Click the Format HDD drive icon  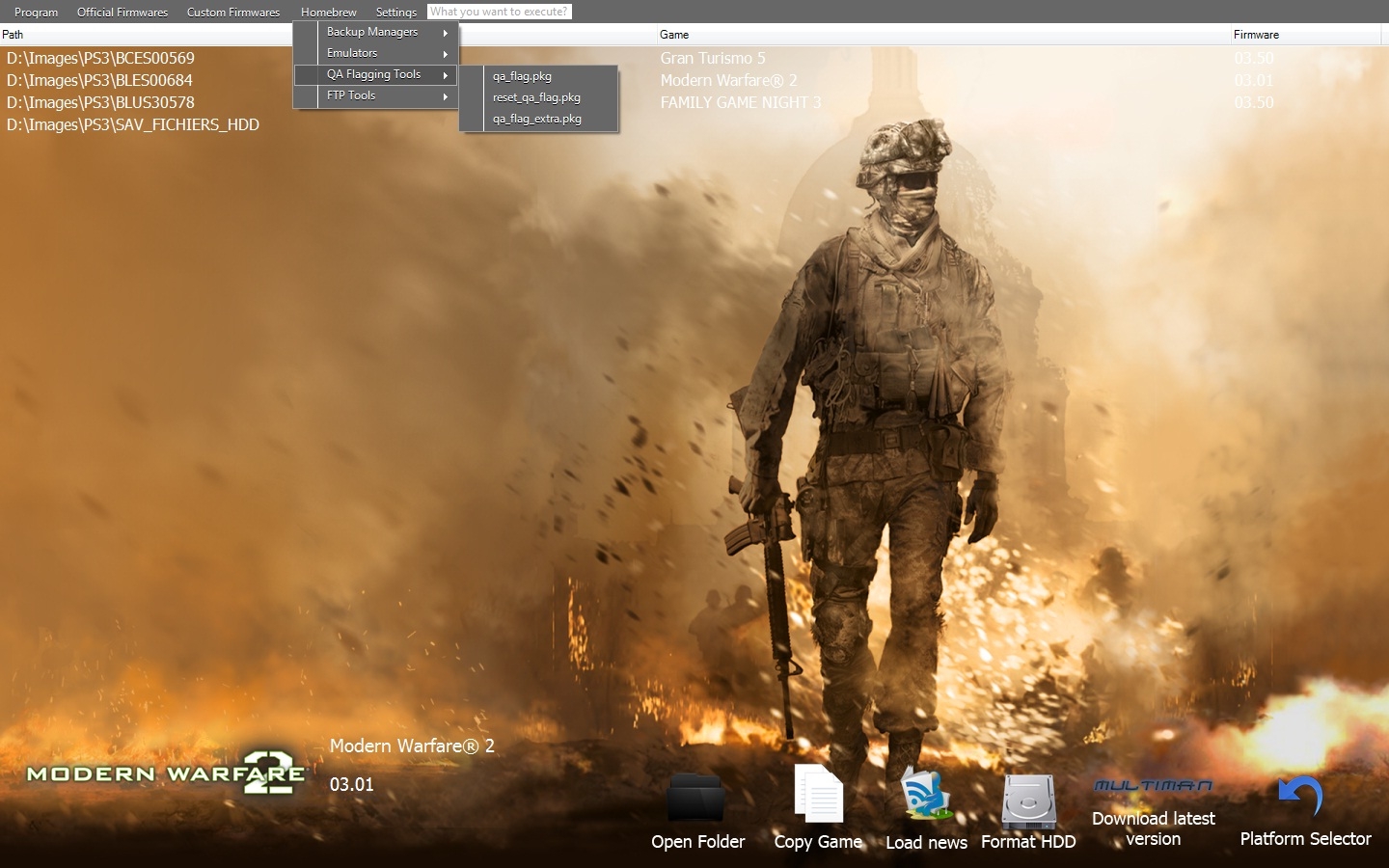pos(1028,800)
